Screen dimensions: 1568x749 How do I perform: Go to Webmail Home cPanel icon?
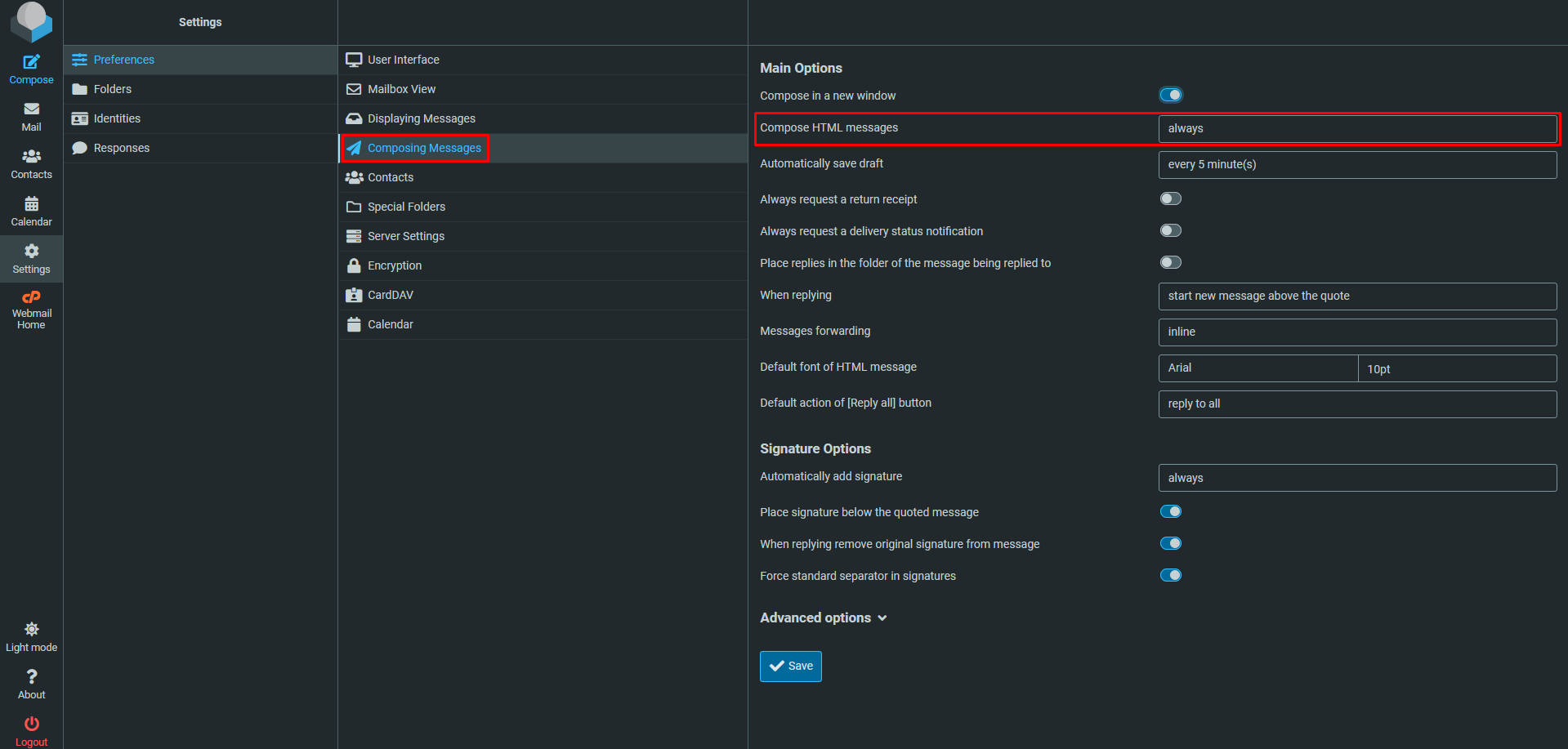pyautogui.click(x=31, y=298)
